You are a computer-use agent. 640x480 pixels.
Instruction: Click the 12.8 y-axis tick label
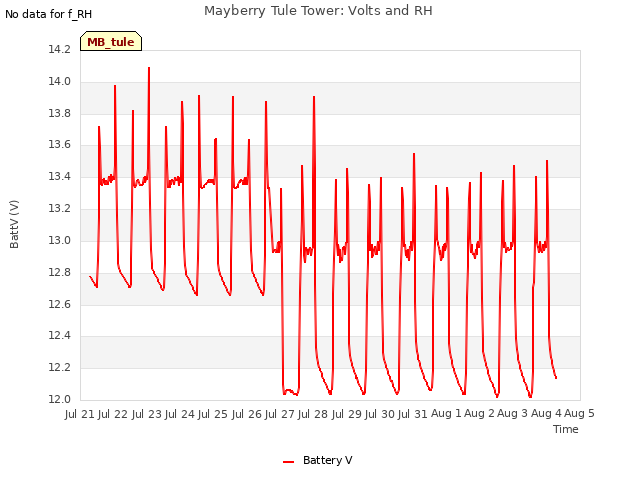[x=59, y=272]
